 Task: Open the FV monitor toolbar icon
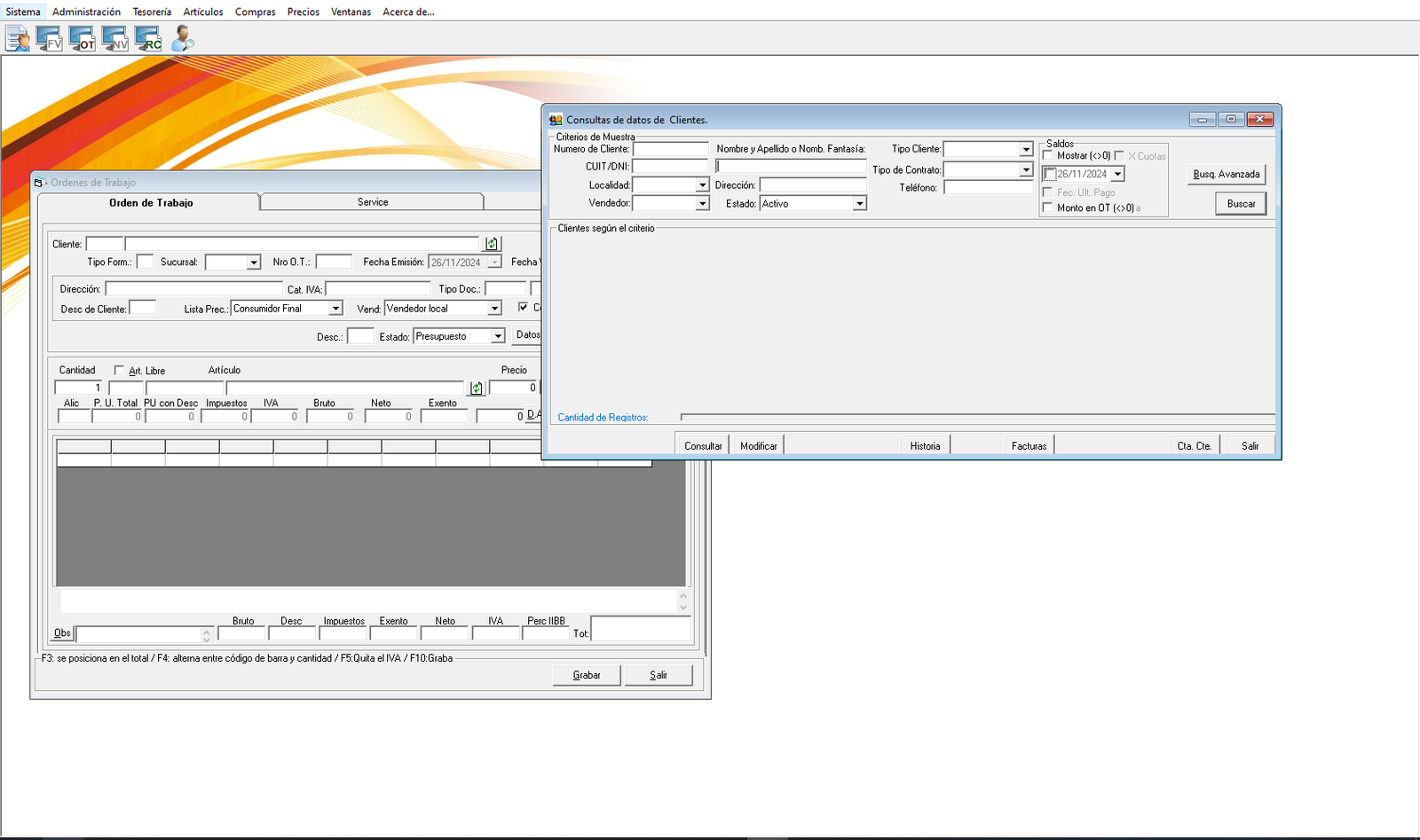[50, 39]
